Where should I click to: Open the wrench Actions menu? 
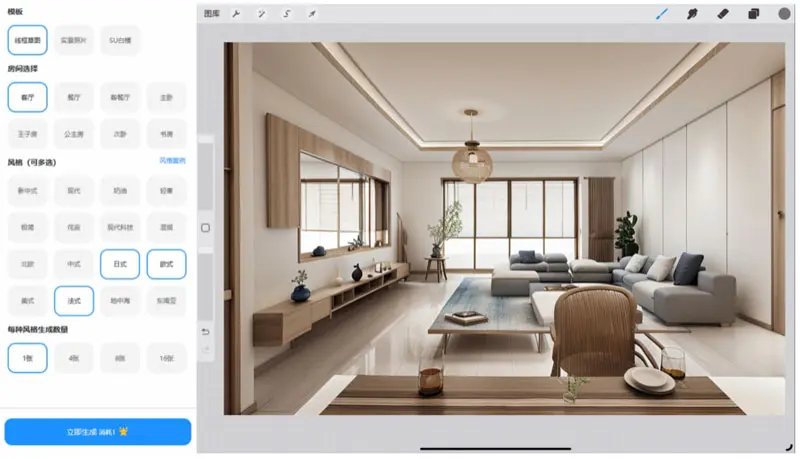pyautogui.click(x=236, y=15)
